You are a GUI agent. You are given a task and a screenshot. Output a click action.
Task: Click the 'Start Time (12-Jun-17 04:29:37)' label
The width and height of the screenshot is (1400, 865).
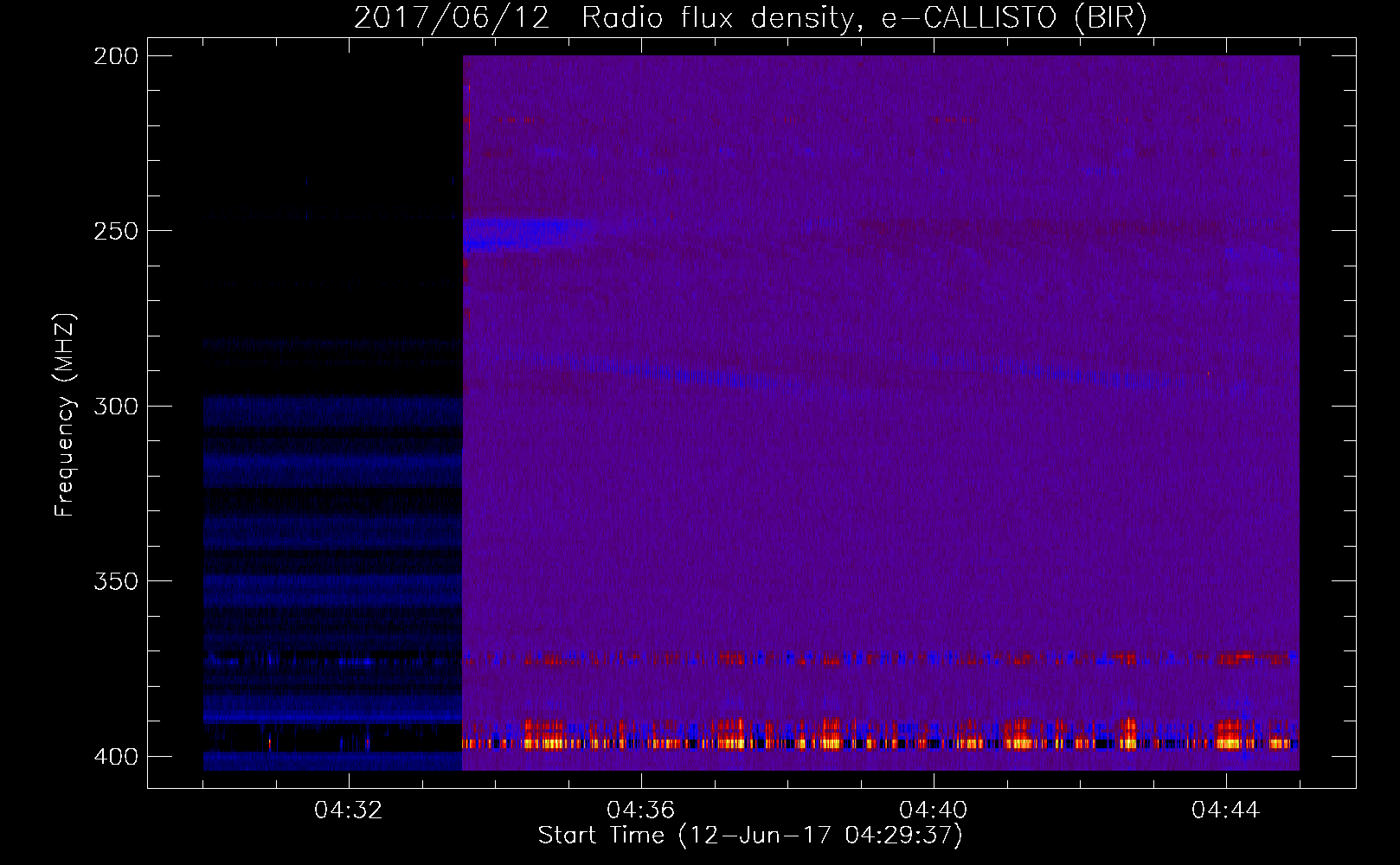point(750,836)
